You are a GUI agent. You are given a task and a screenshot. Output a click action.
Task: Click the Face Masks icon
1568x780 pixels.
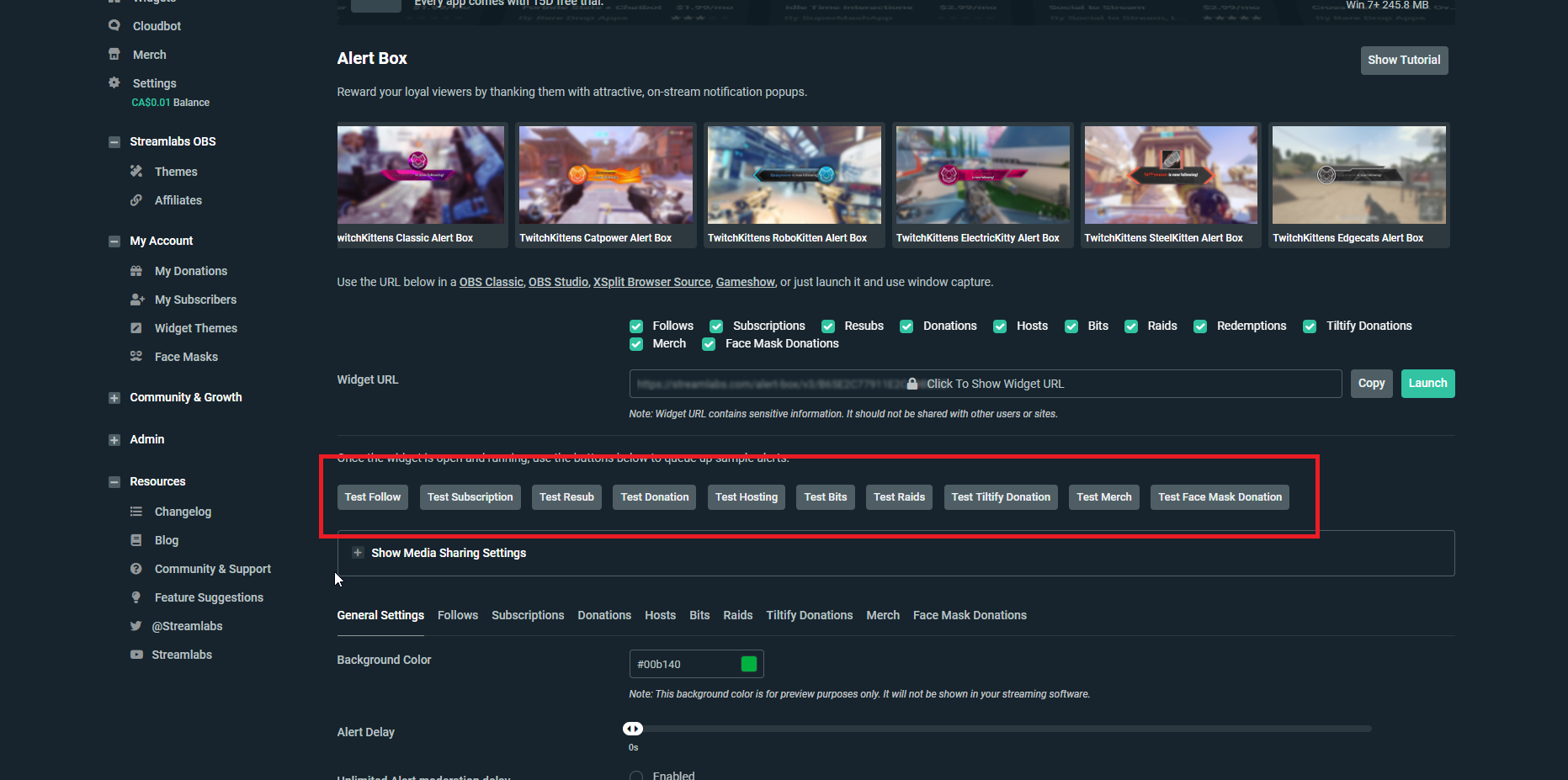136,357
